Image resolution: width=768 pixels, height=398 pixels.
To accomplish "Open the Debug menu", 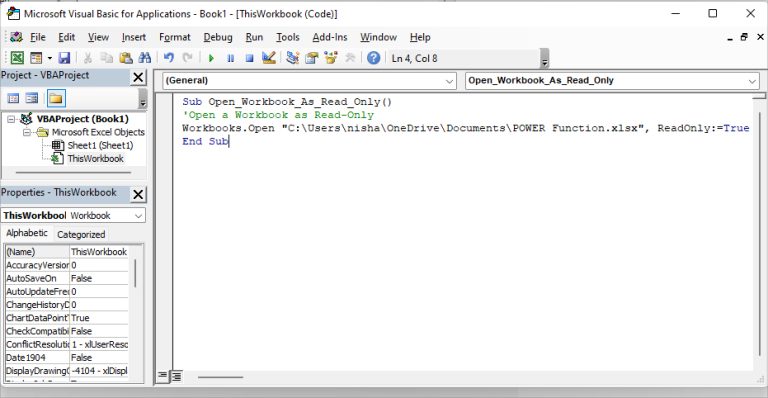I will coord(218,37).
